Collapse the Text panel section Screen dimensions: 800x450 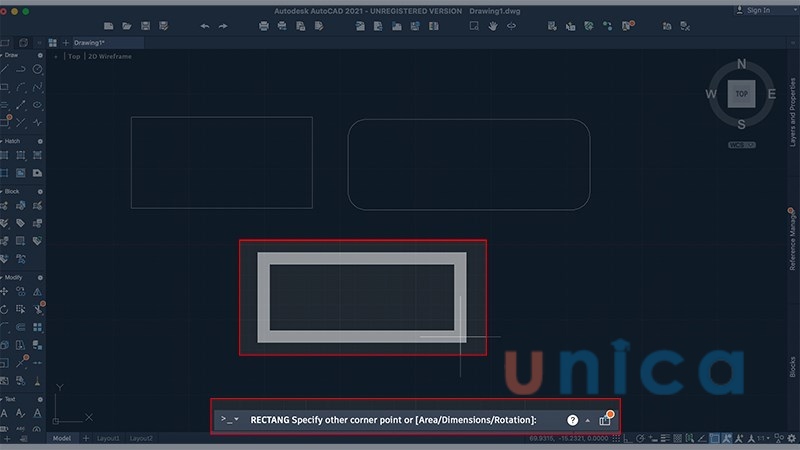tap(2, 399)
